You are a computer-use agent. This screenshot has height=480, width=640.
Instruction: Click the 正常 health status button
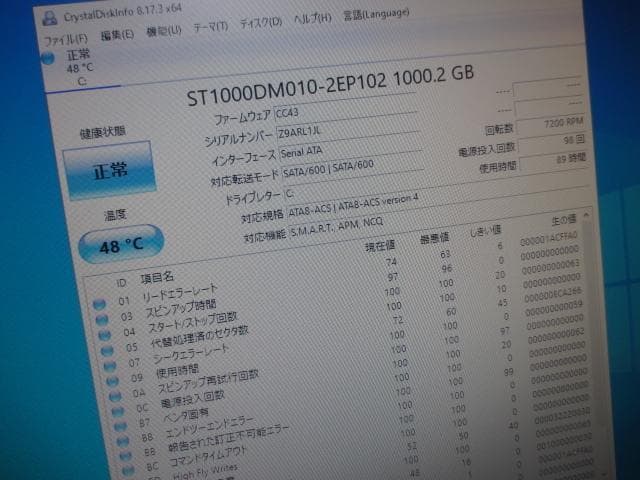click(110, 170)
